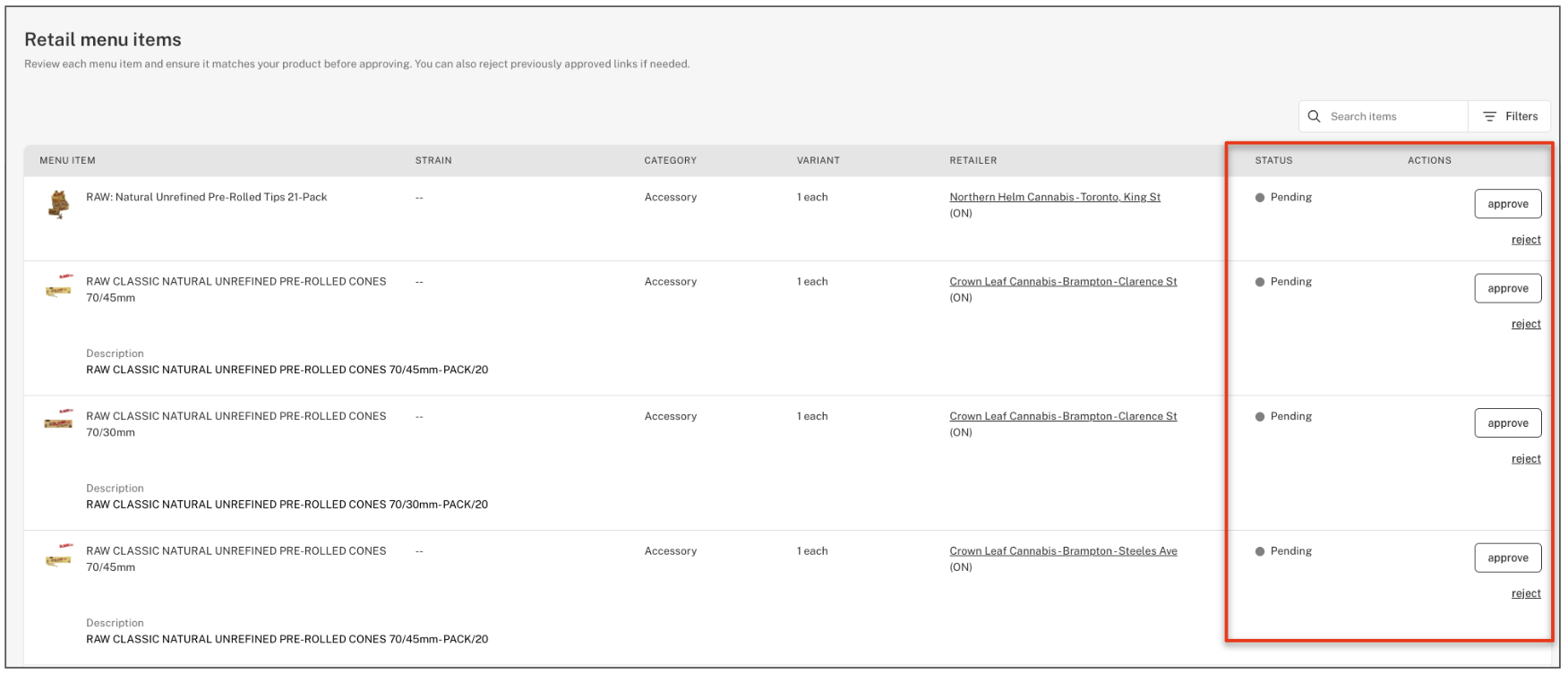Approve RAW Tips 21-Pack item
The image size is (1568, 673).
[x=1508, y=204]
